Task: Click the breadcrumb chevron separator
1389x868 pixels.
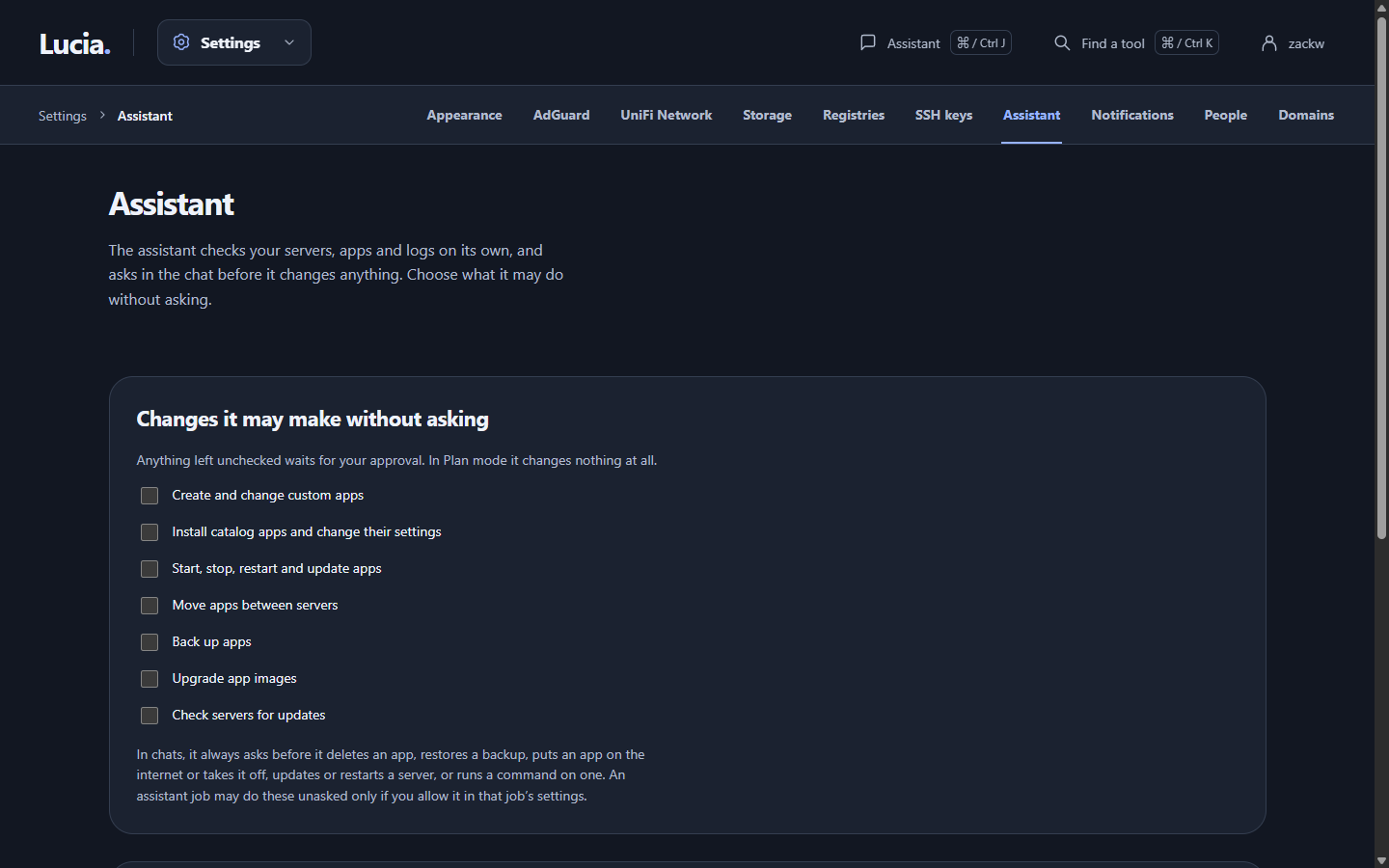Action: (102, 115)
